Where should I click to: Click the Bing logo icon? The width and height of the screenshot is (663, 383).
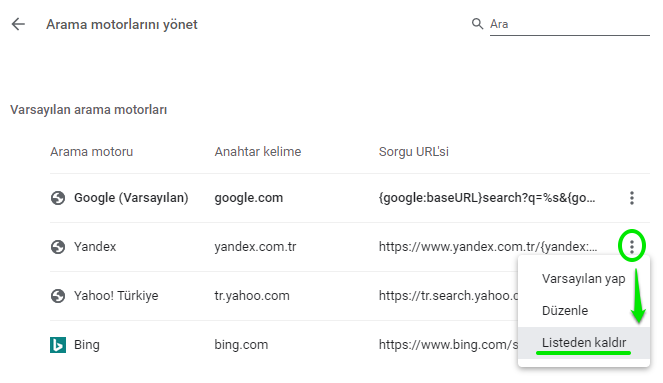[x=58, y=345]
